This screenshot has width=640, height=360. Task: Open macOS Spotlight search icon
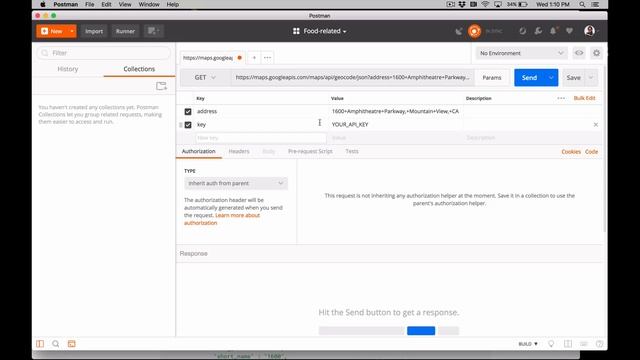pyautogui.click(x=582, y=4)
